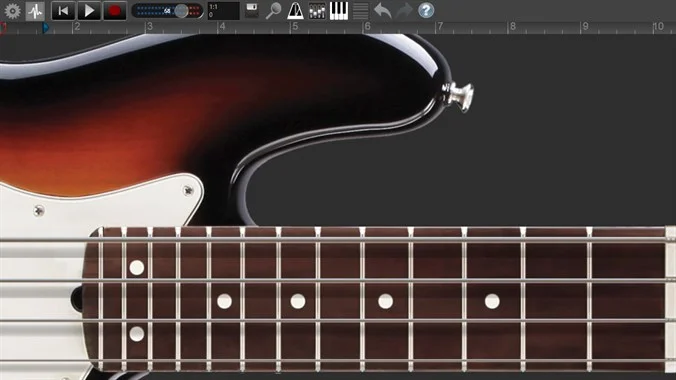Open the mixer faders icon
Image resolution: width=676 pixels, height=380 pixels.
[317, 11]
